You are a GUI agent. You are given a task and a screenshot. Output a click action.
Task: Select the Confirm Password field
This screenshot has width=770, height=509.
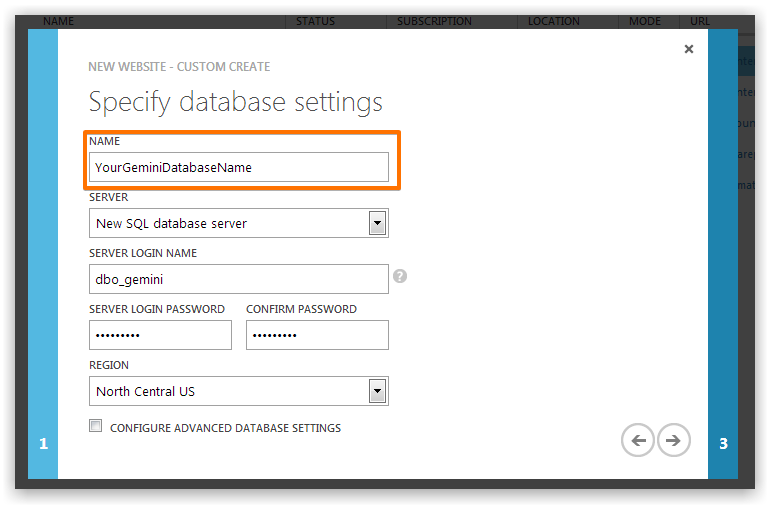pos(317,335)
